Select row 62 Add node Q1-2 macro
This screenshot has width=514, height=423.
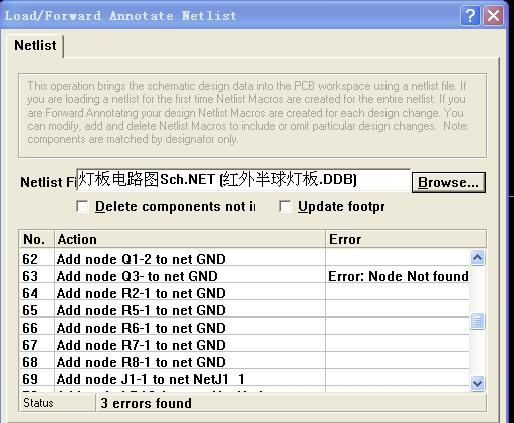point(244,259)
